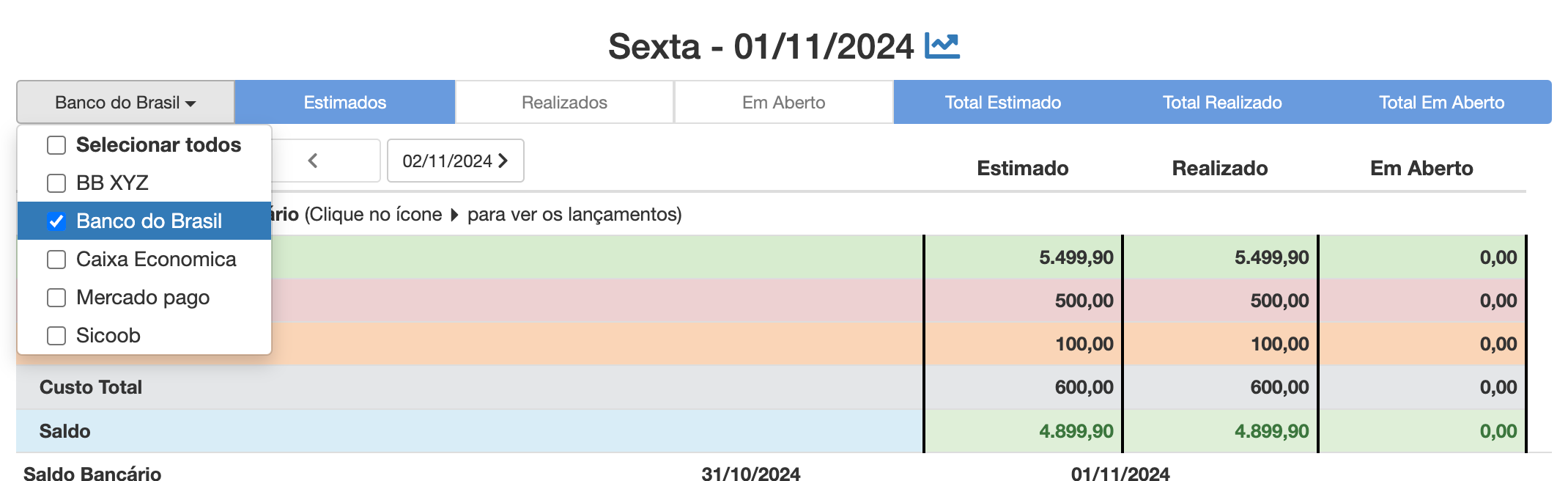Click the Custo Total row label
Viewport: 1568px width, 481px height.
tap(91, 387)
